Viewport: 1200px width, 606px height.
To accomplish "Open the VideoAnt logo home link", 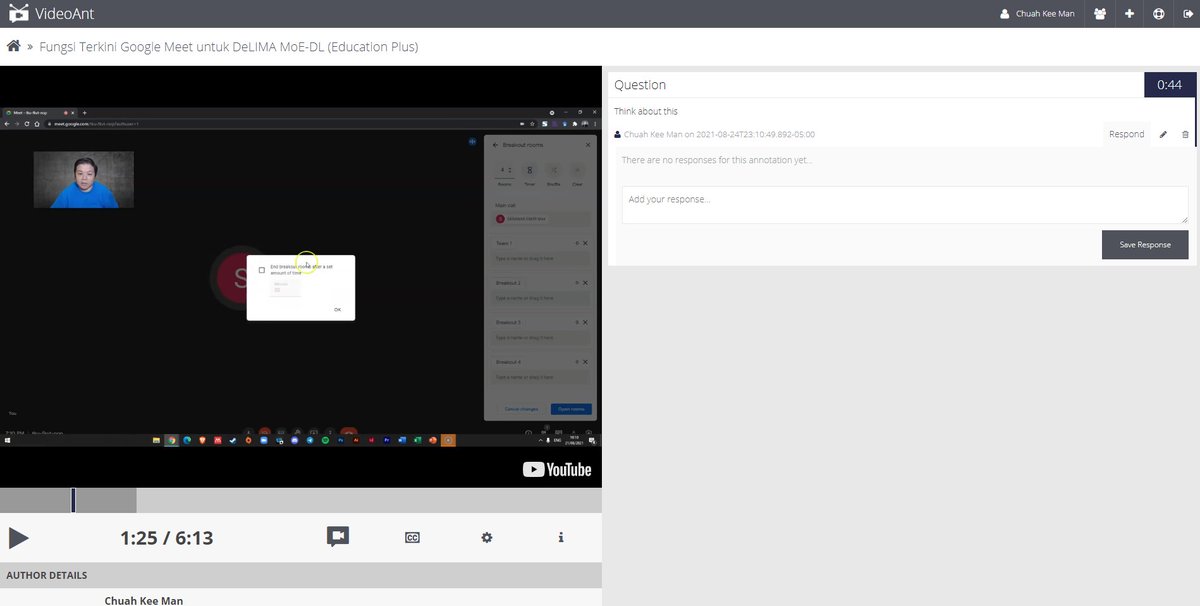I will coord(52,14).
